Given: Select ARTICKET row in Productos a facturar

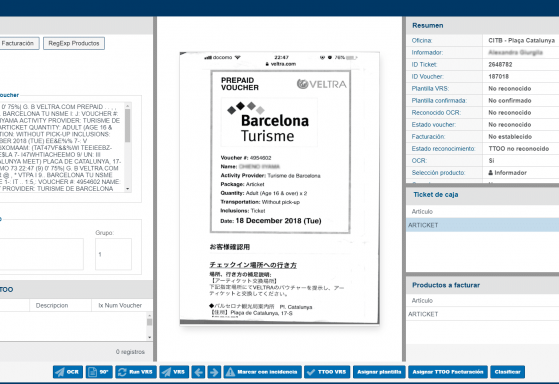Looking at the screenshot, I should click(x=482, y=314).
